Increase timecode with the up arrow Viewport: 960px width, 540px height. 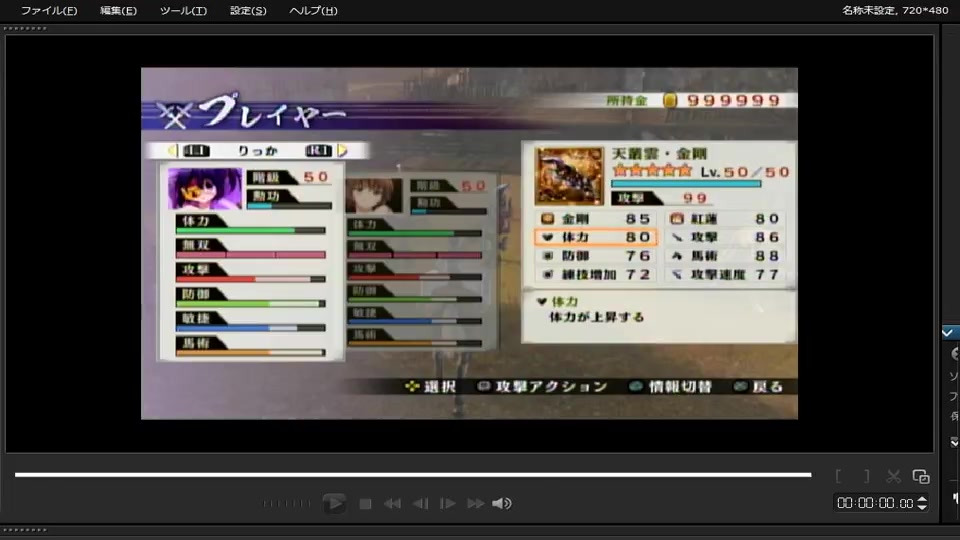coord(922,499)
